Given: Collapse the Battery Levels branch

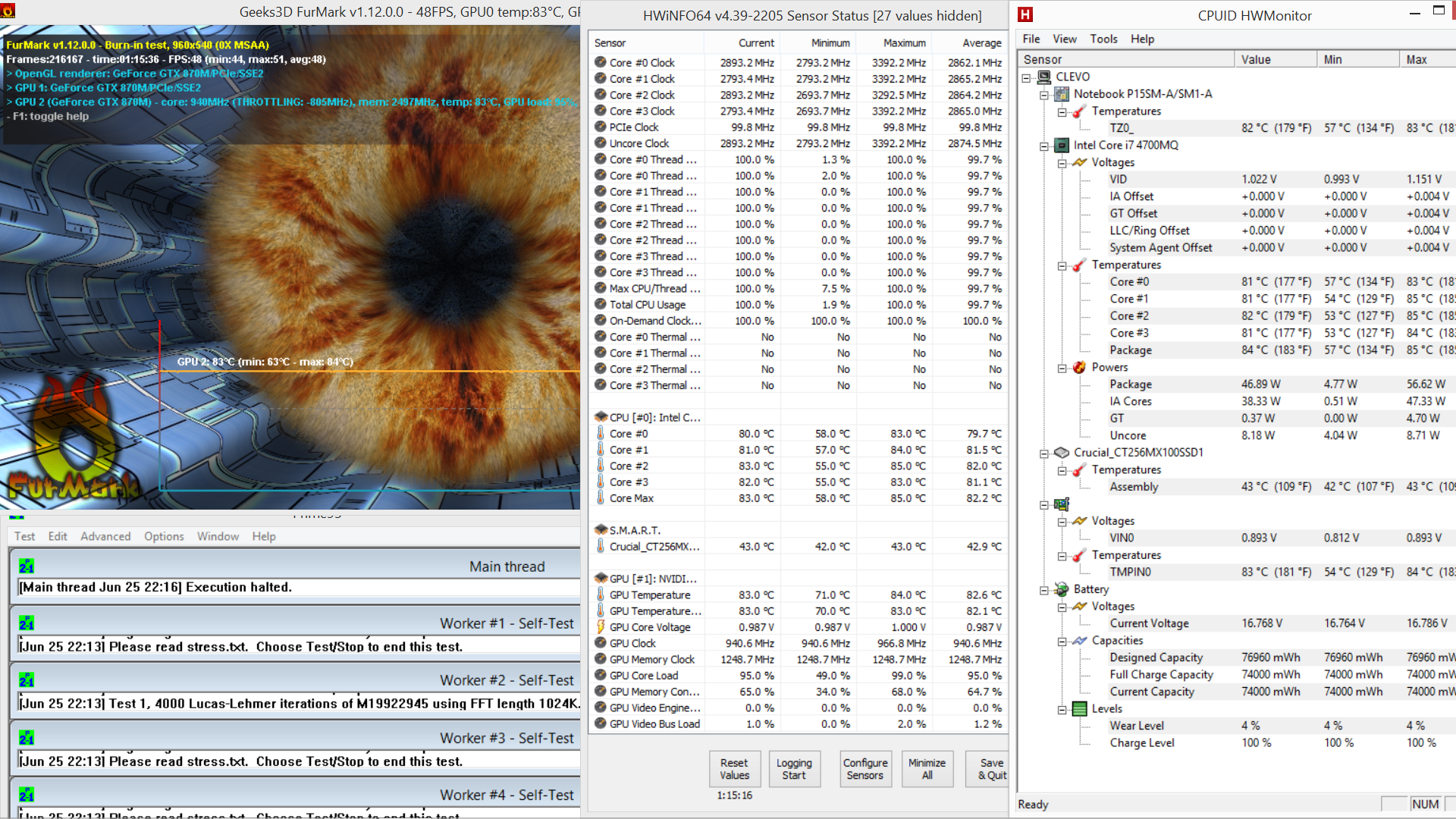Looking at the screenshot, I should click(1062, 710).
